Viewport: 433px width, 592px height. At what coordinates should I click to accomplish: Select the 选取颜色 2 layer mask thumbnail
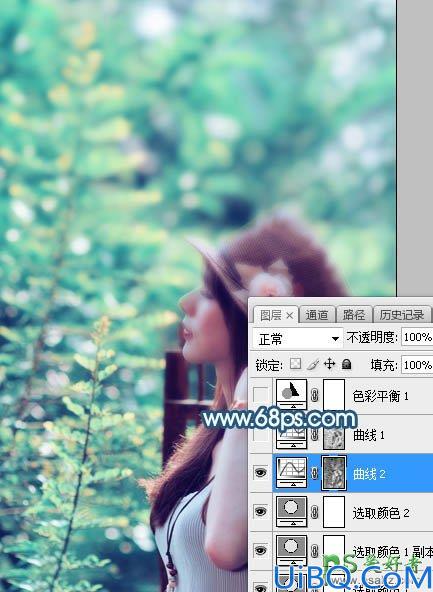pyautogui.click(x=334, y=512)
